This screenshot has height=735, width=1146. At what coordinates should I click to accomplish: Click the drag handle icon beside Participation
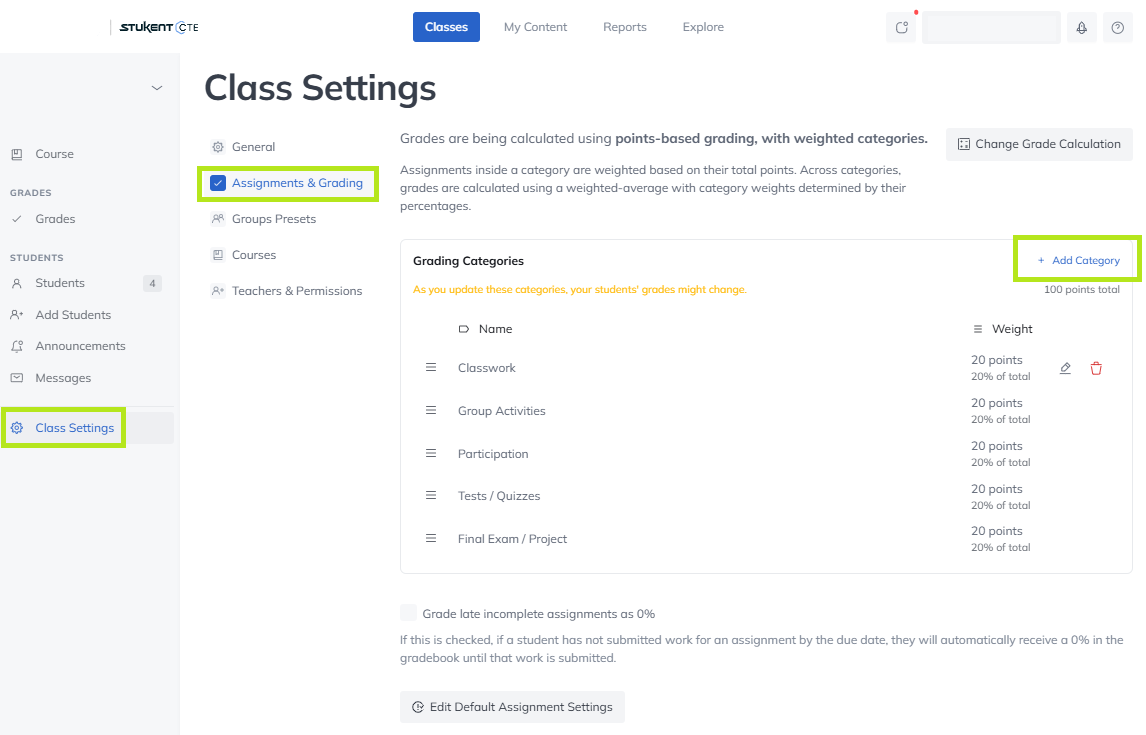pos(431,454)
